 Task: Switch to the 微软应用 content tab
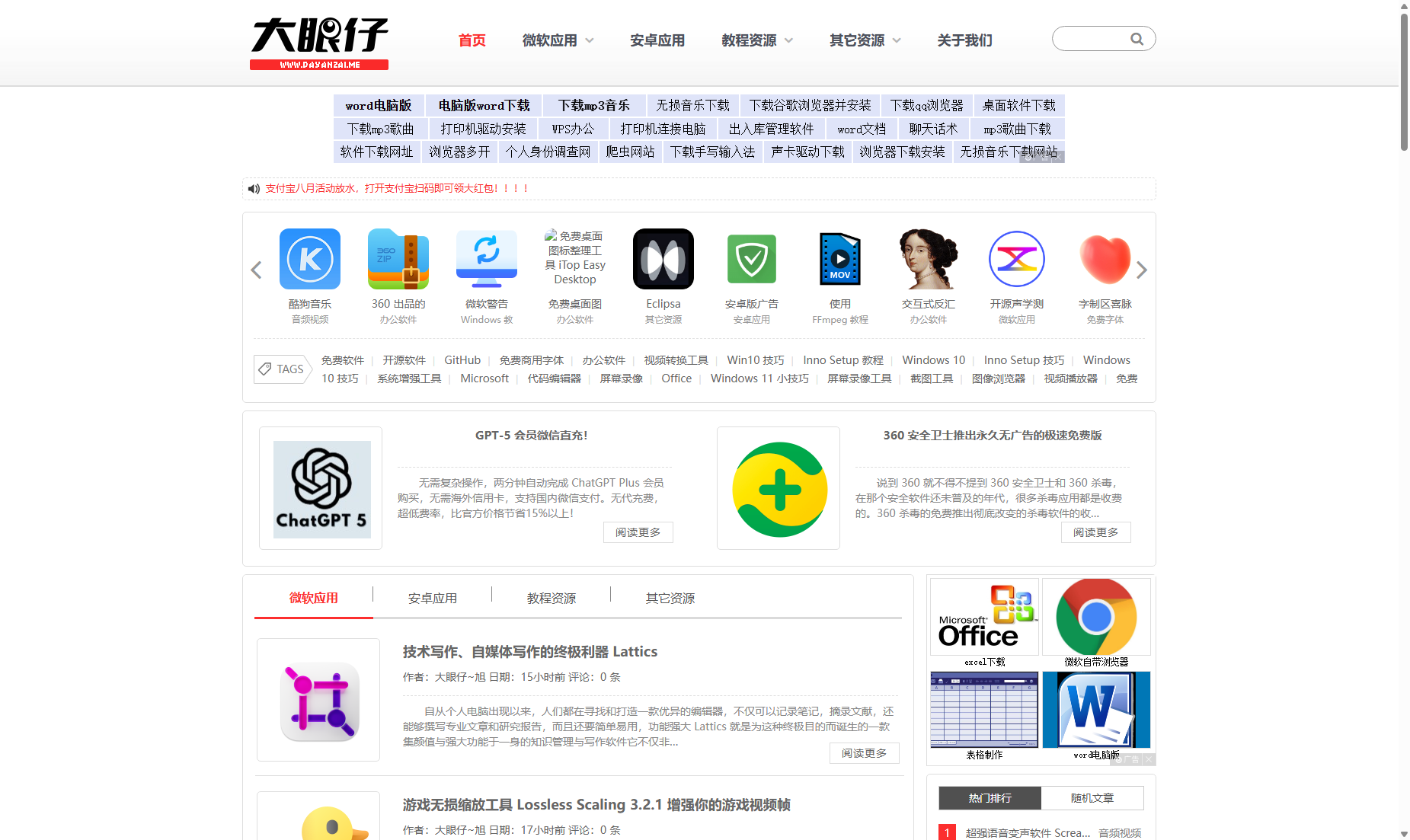[x=314, y=598]
